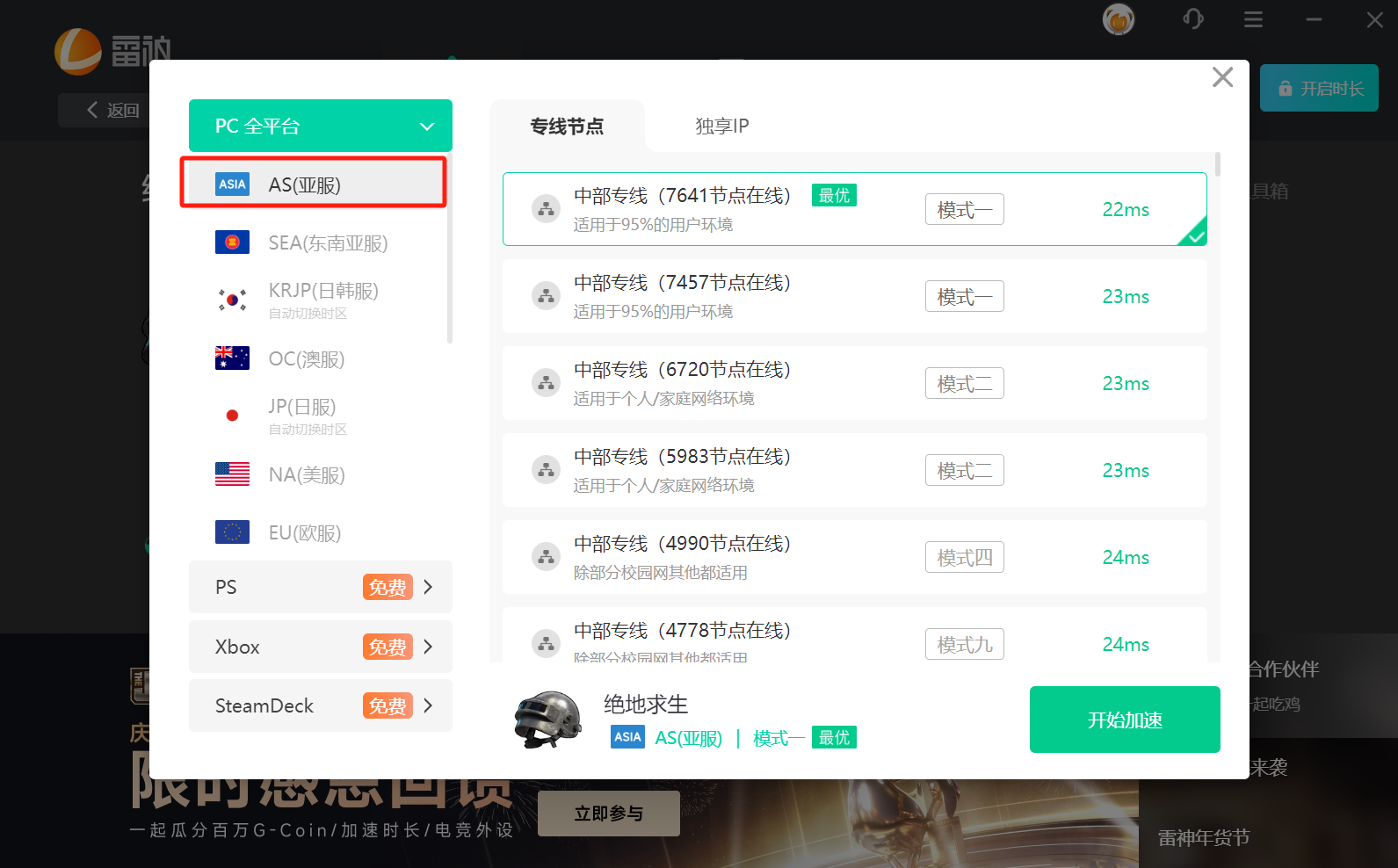
Task: Open 模式九 dropdown on 4778 node
Action: tap(965, 644)
